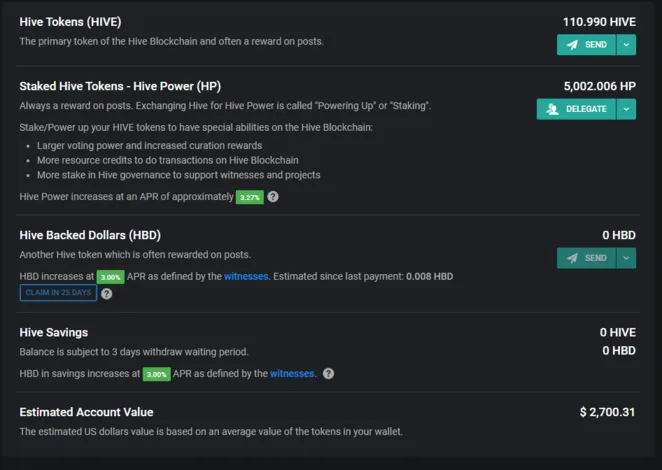
Task: Click the help icon beside Hive Power APR
Action: 273,197
